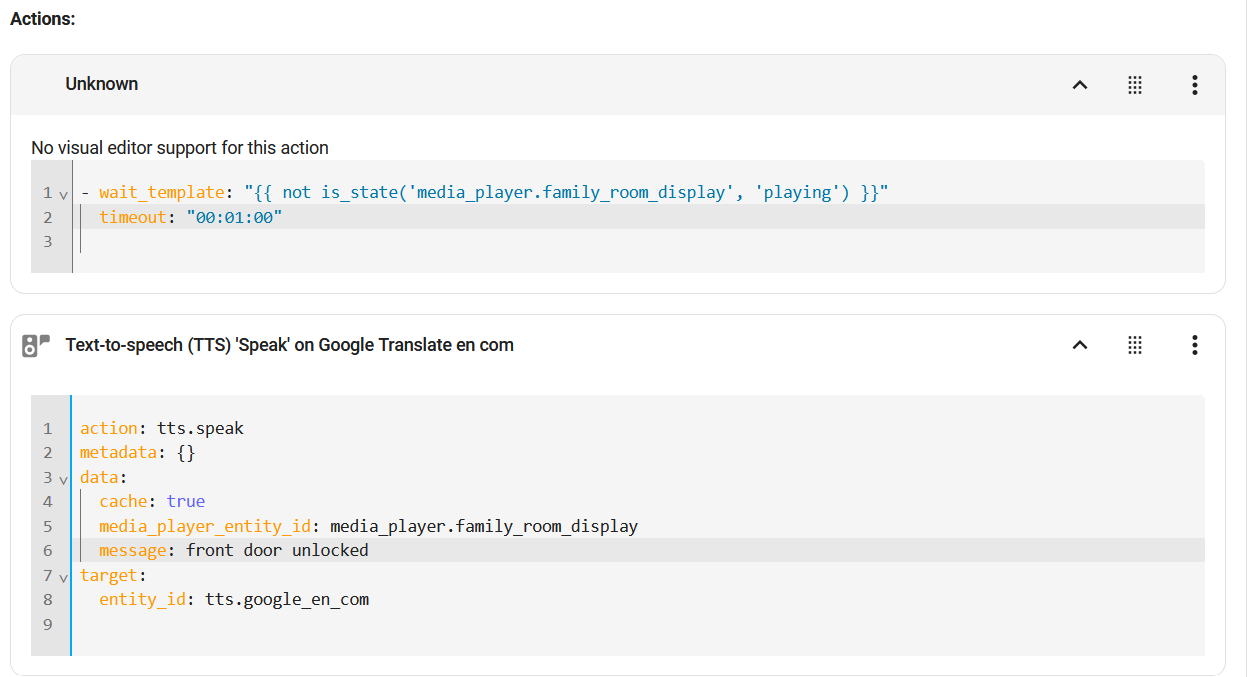Open the Unknown action overflow menu
1248x677 pixels.
click(x=1194, y=85)
